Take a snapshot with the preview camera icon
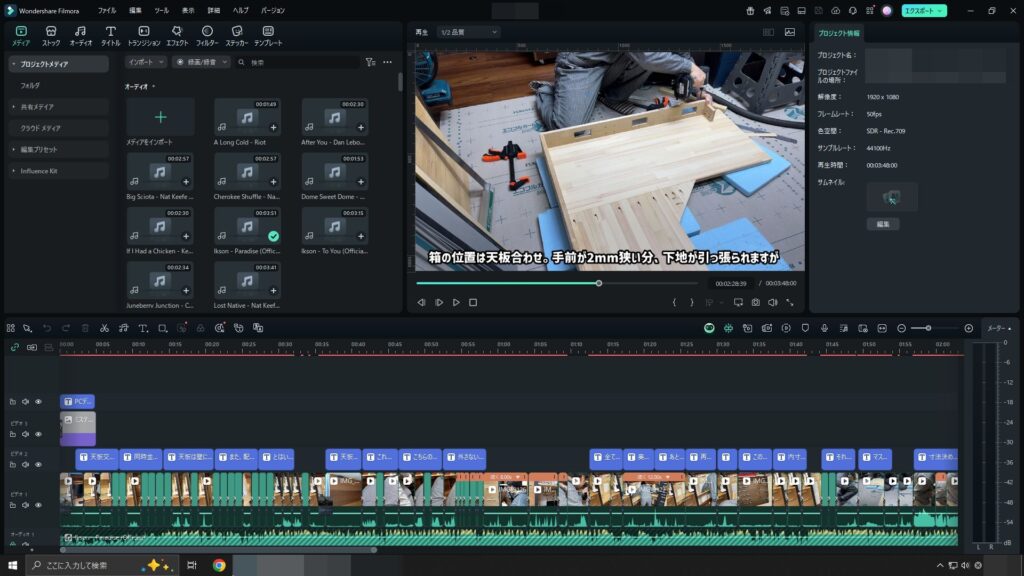1024x576 pixels. pyautogui.click(x=756, y=302)
